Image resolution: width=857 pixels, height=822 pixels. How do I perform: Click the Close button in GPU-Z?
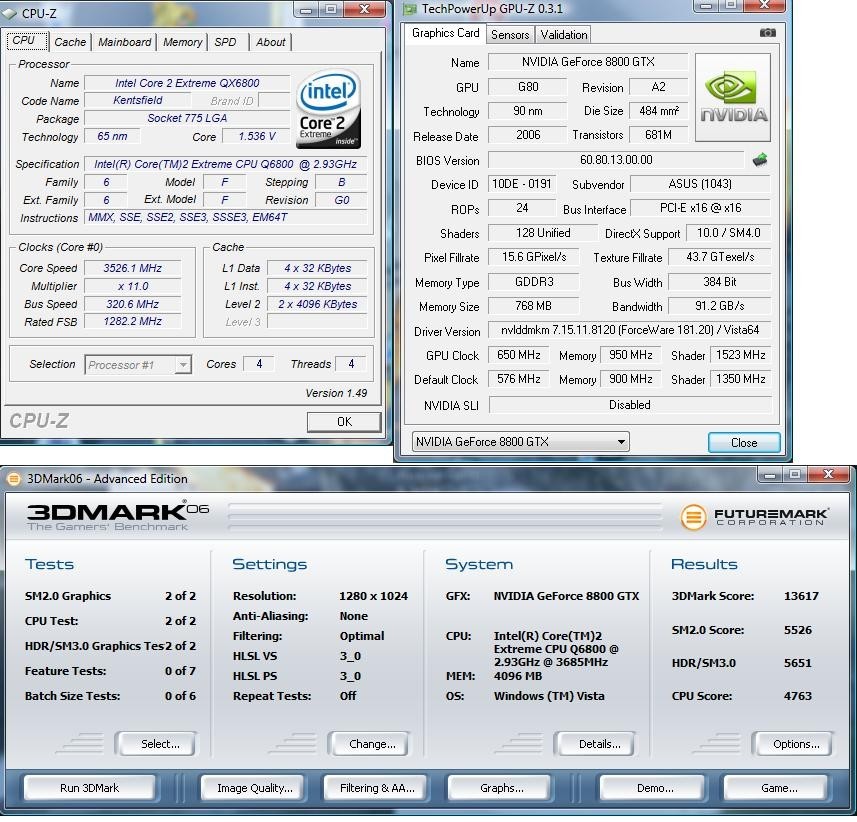pyautogui.click(x=744, y=443)
